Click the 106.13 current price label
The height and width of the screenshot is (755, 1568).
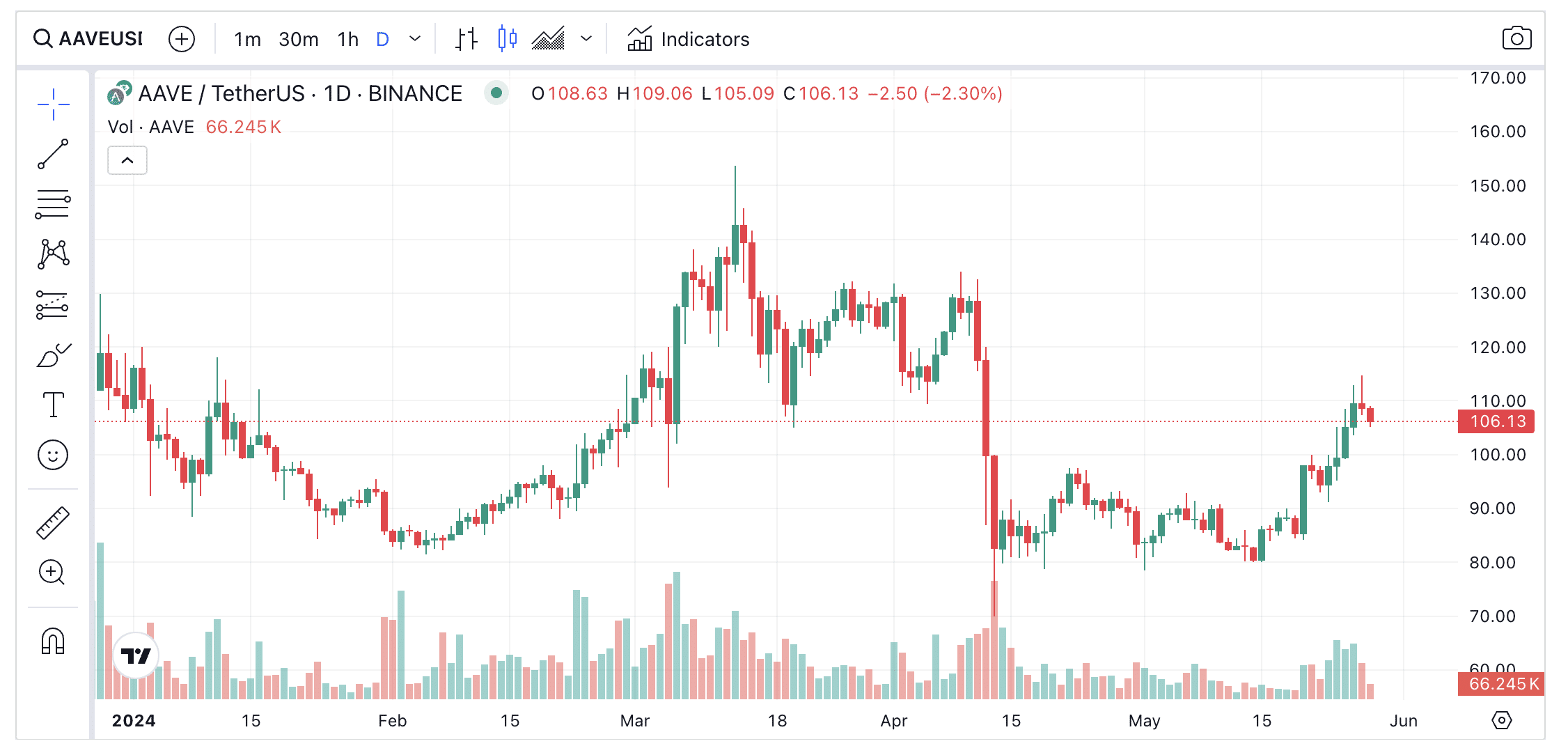[1497, 421]
